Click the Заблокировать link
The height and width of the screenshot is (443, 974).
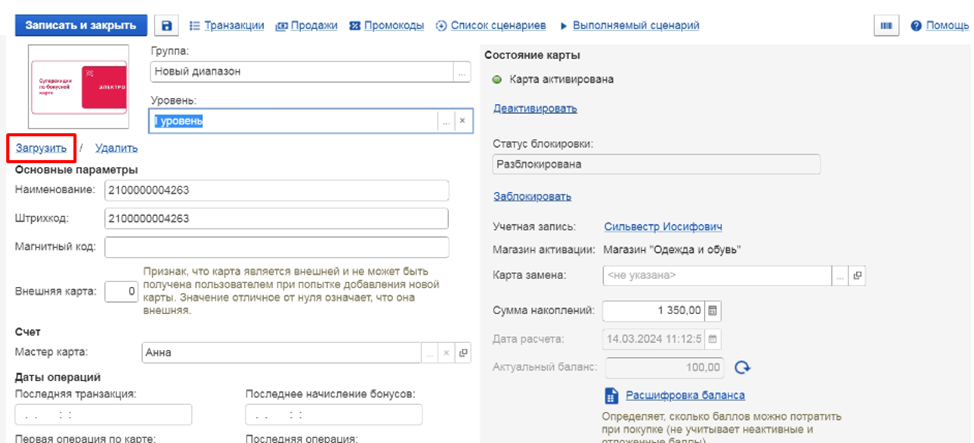(532, 196)
